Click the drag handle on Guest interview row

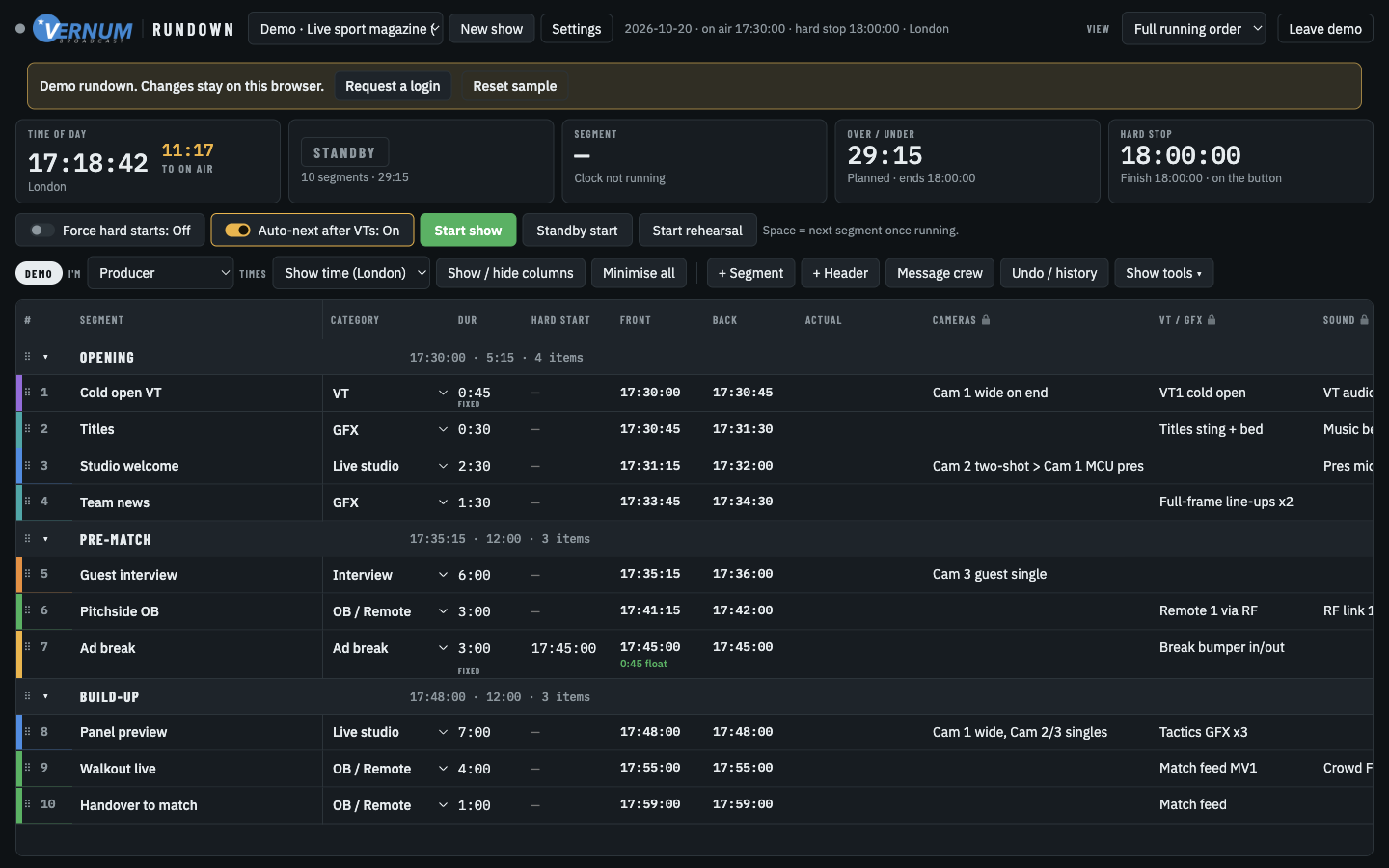(27, 574)
